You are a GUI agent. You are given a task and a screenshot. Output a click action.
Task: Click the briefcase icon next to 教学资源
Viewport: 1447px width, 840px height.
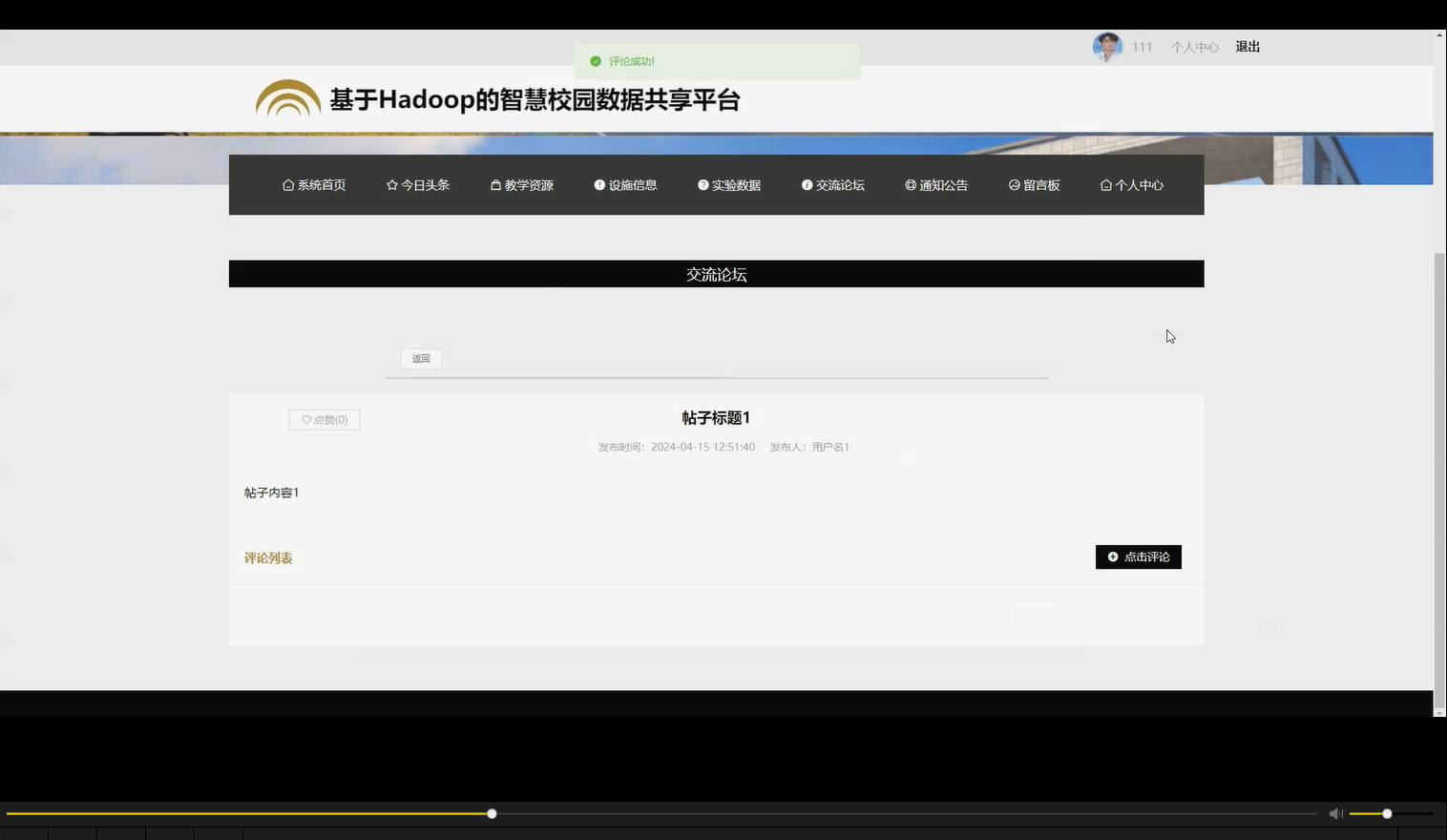coord(494,184)
